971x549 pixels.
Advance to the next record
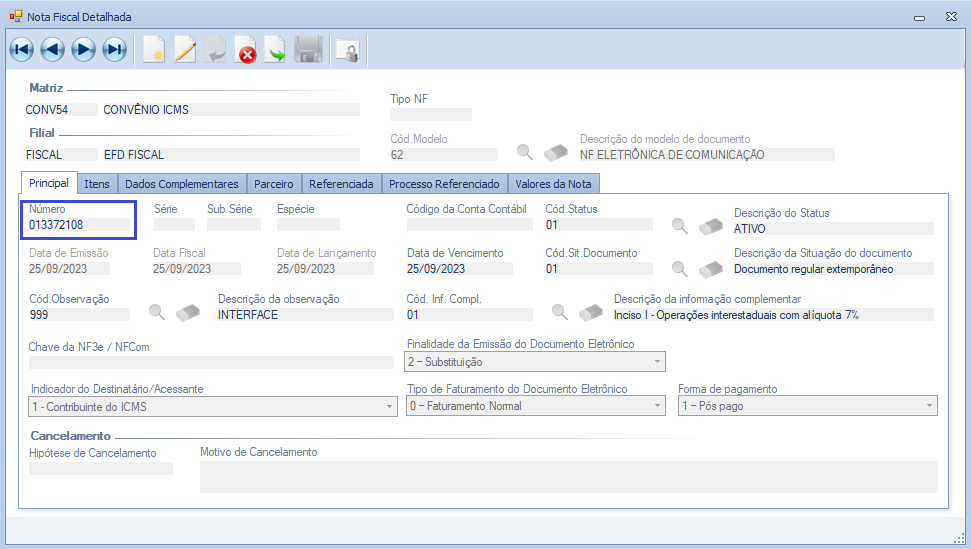pyautogui.click(x=84, y=49)
